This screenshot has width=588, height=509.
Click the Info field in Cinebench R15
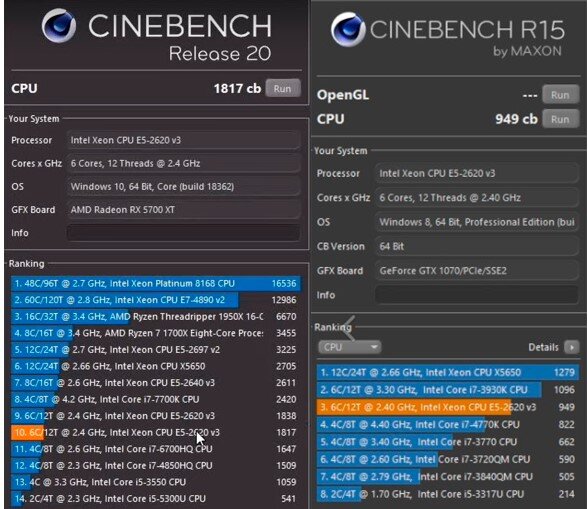(477, 295)
